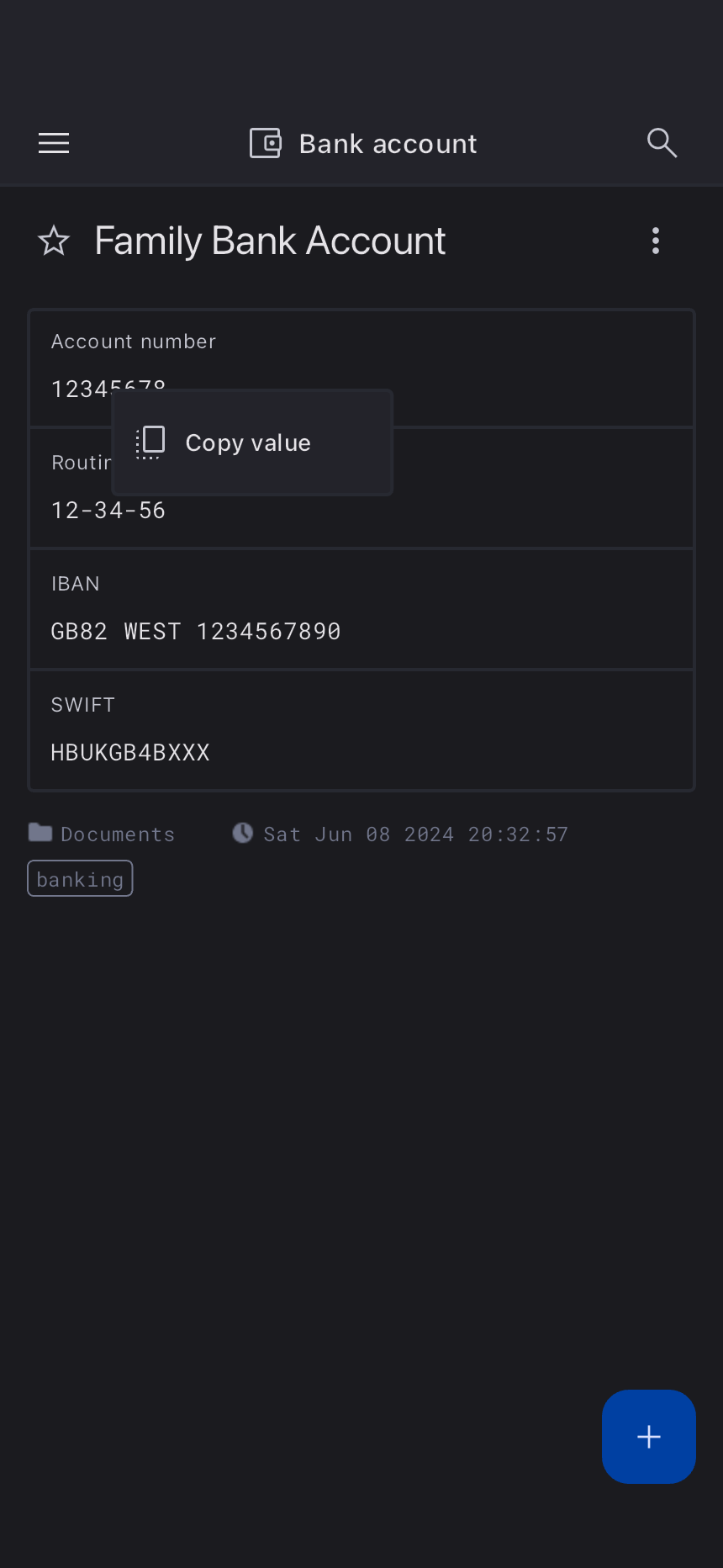
Task: Click the clock icon by the timestamp
Action: [x=243, y=833]
